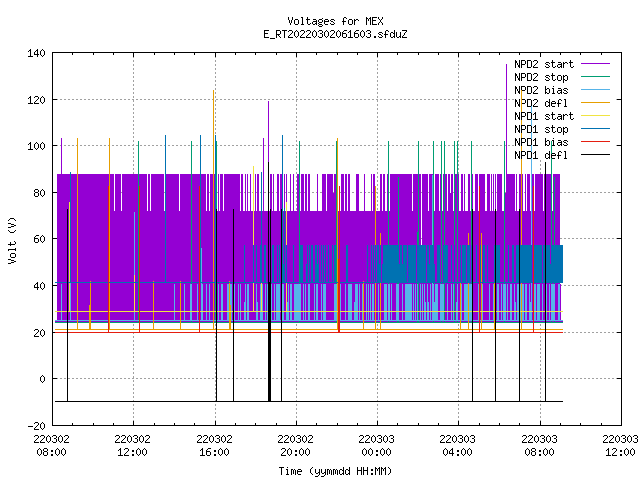
Task: Click the NPD1 bias legend label
Action: (x=541, y=142)
